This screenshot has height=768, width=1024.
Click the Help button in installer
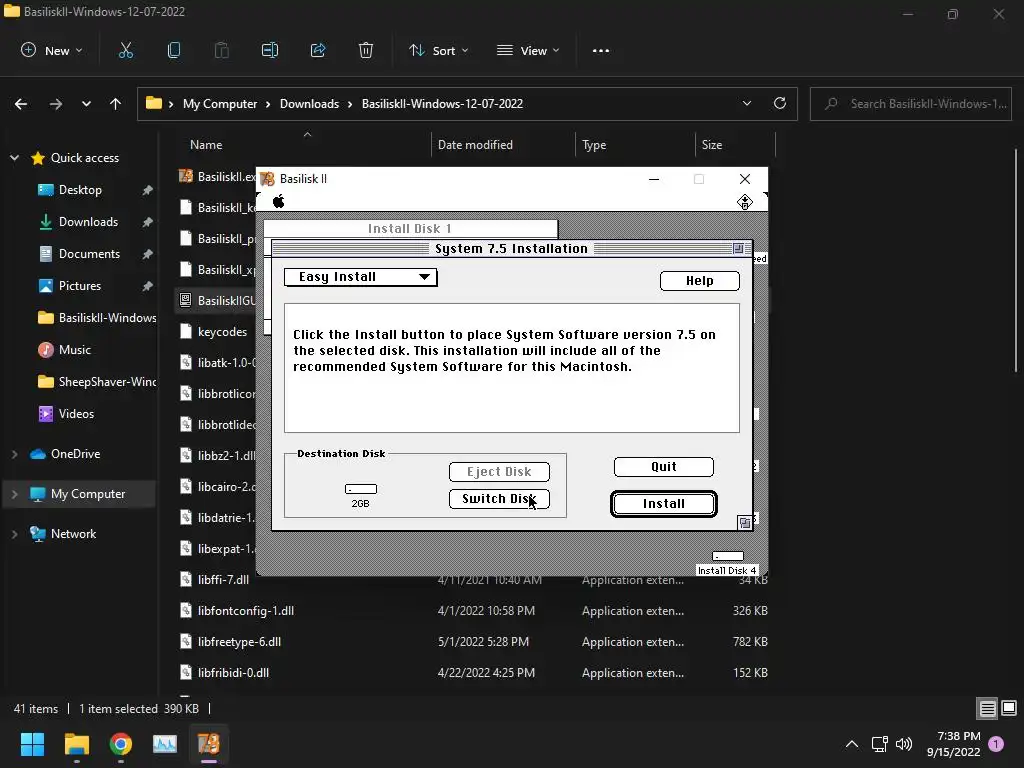(699, 281)
